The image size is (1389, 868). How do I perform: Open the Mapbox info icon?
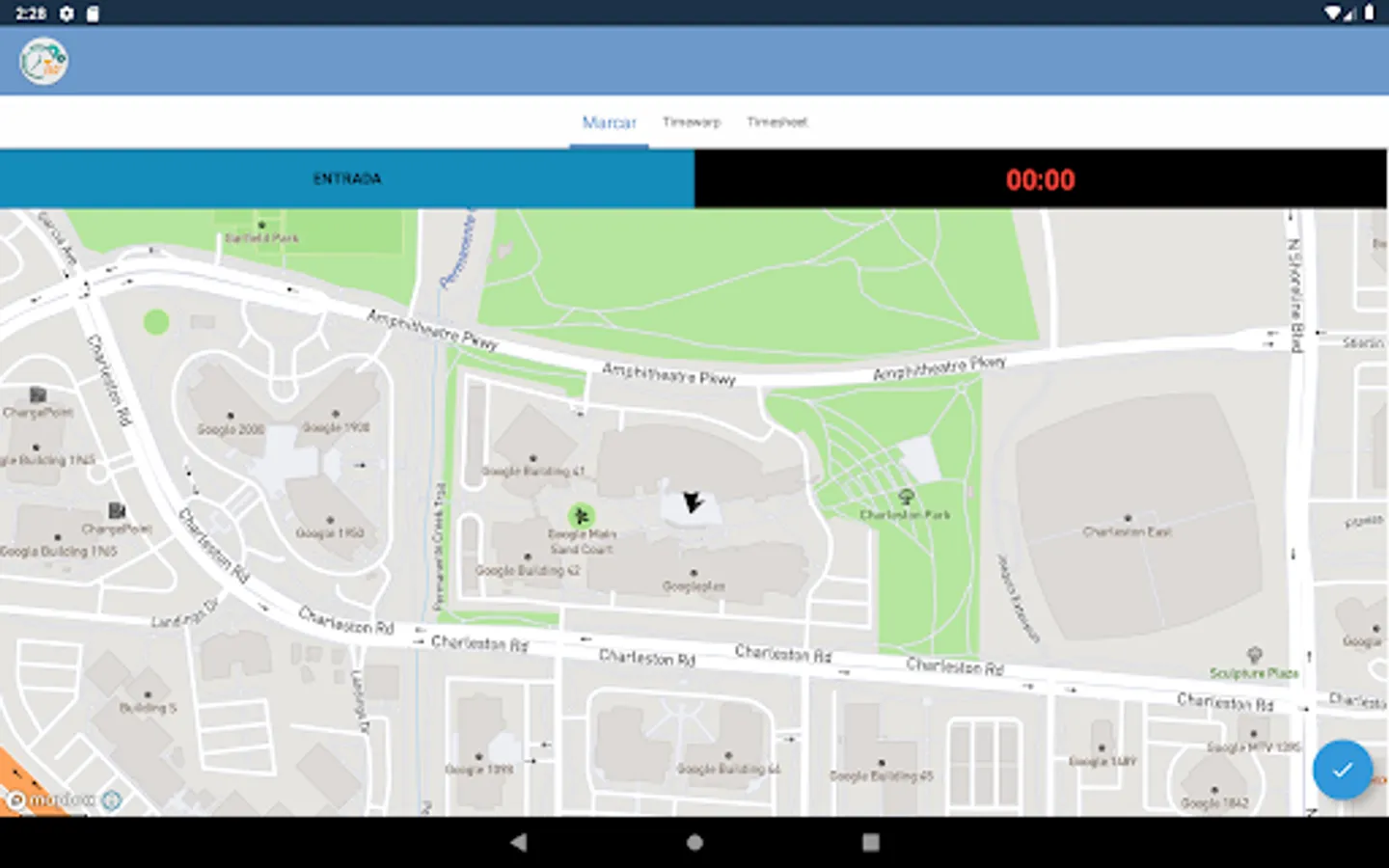pyautogui.click(x=112, y=800)
